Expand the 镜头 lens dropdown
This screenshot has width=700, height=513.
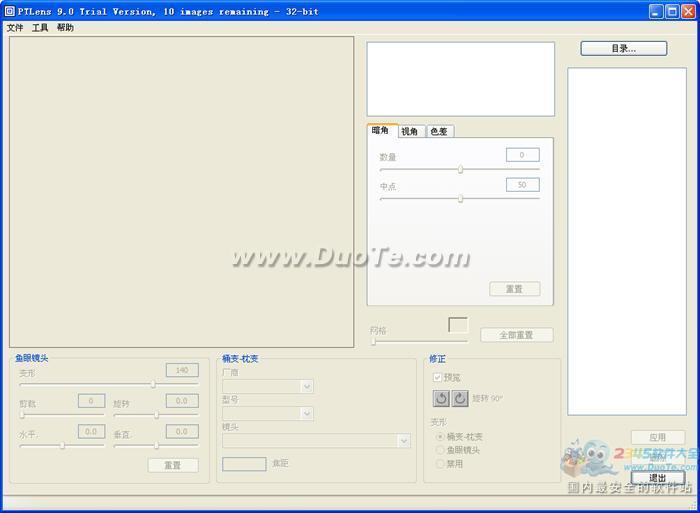(404, 441)
